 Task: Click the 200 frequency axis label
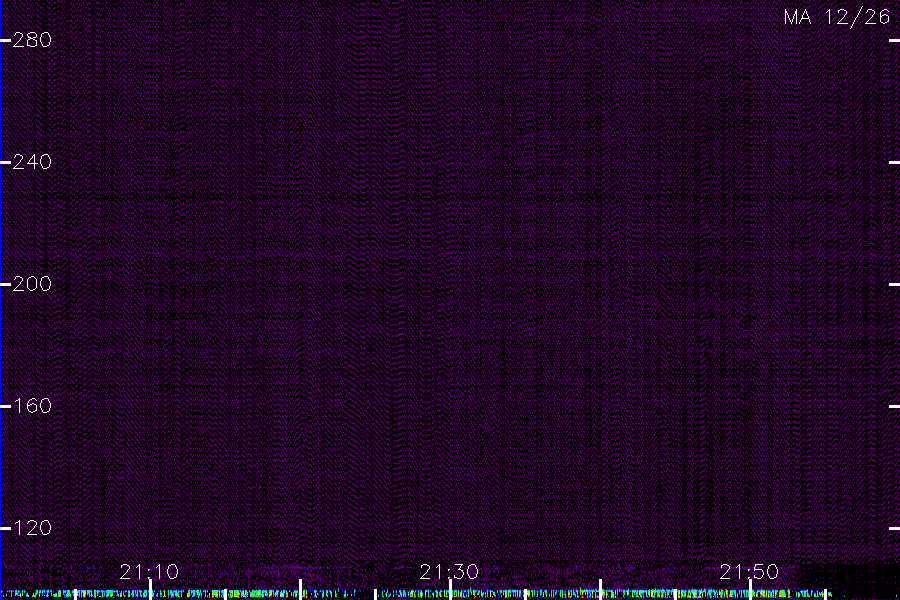click(32, 284)
